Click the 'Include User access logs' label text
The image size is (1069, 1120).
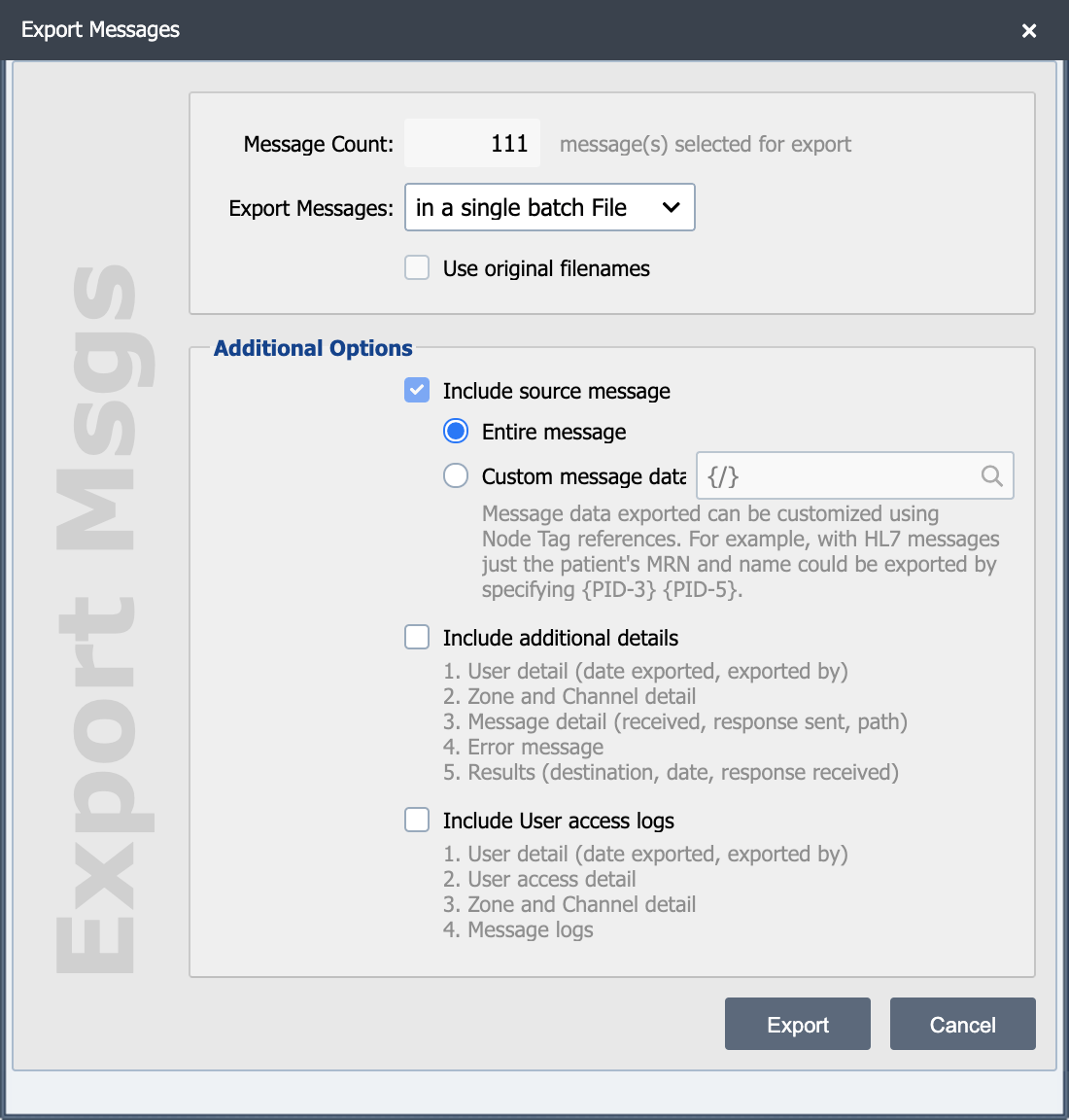click(x=559, y=821)
